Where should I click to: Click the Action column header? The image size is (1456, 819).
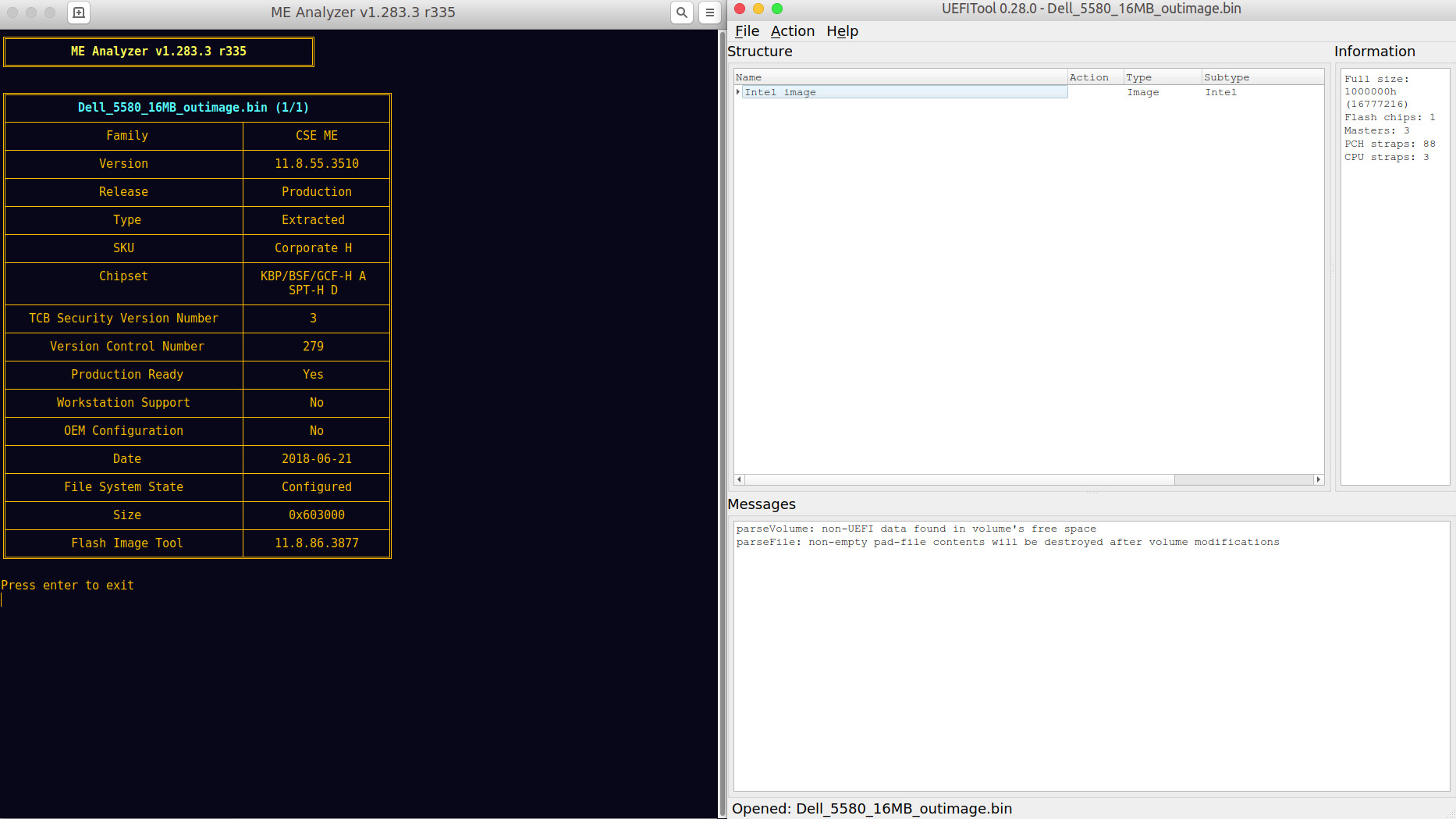pyautogui.click(x=1096, y=77)
